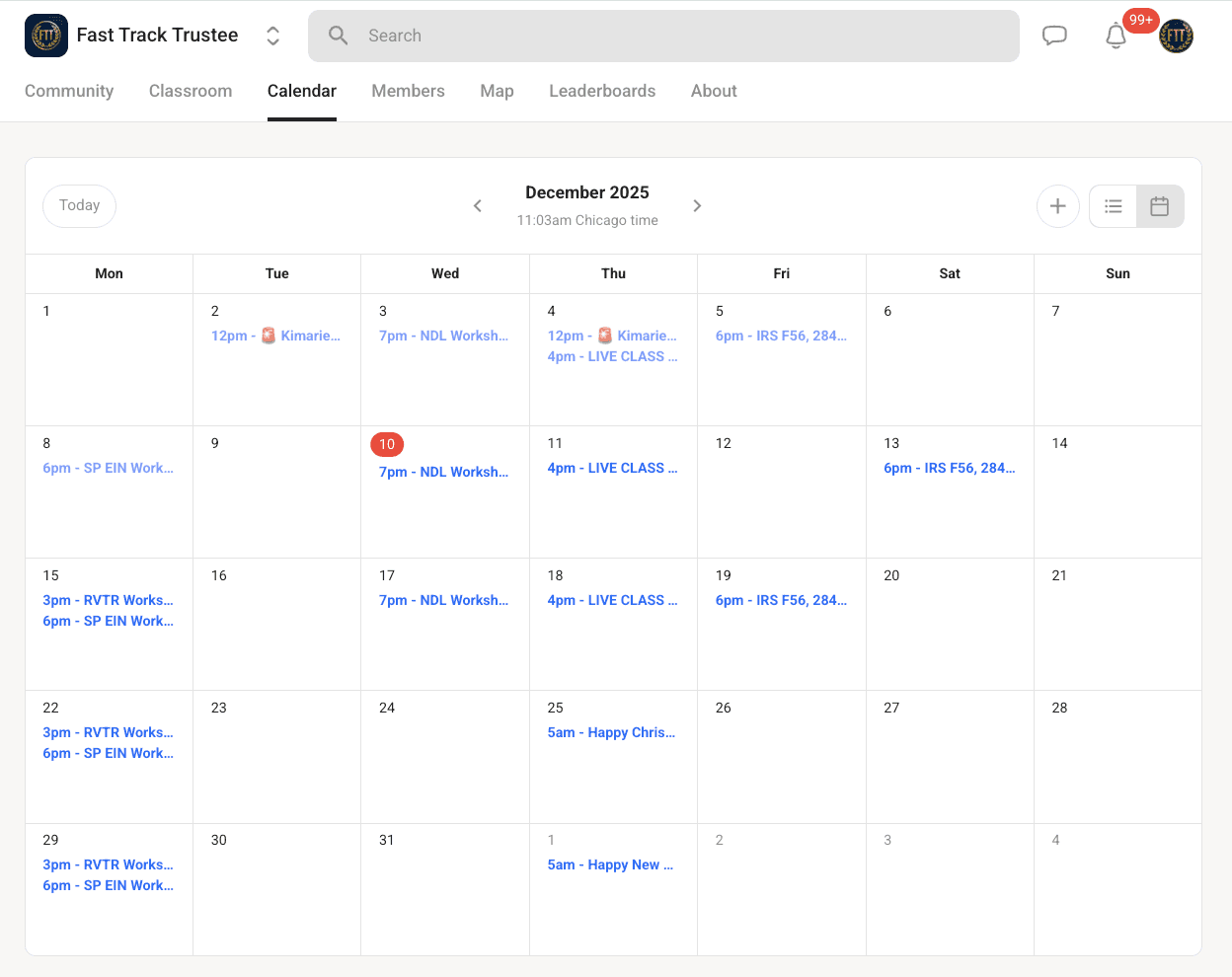The height and width of the screenshot is (977, 1232).
Task: Switch the calendar to list view
Action: (x=1114, y=206)
